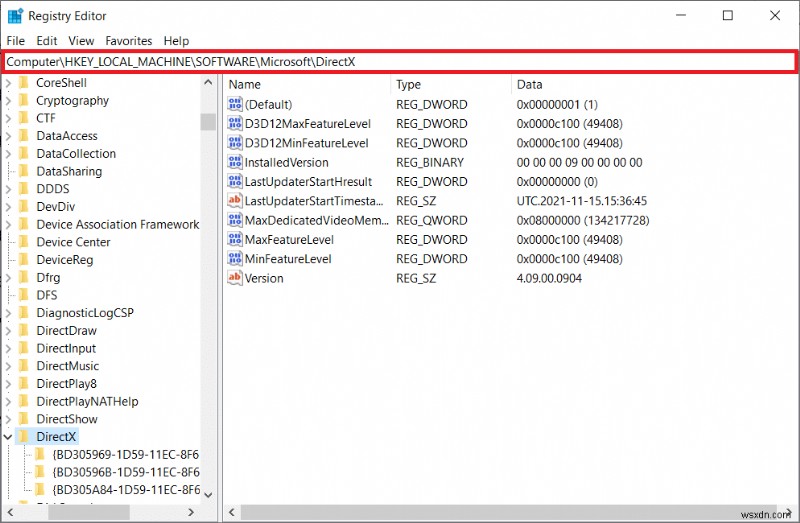Click the {BD30596B-1D59 subkey folder icon
800x523 pixels.
click(x=40, y=472)
